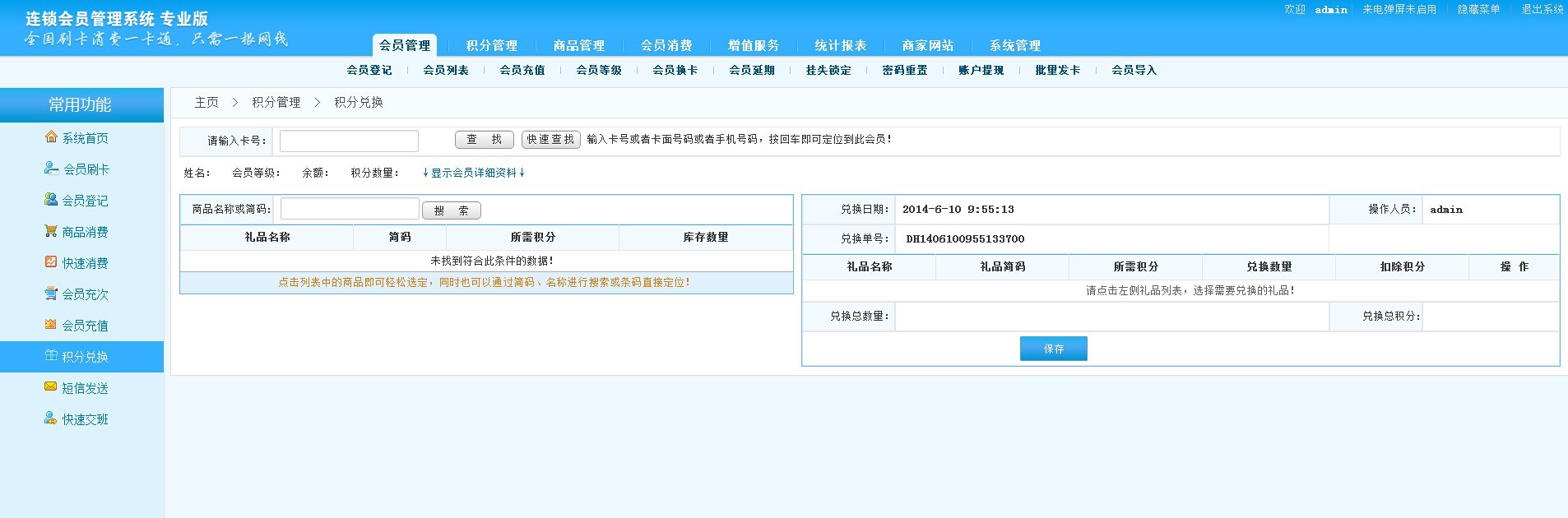Click the 会员充次 sidebar icon
The image size is (1568, 518).
coord(51,294)
